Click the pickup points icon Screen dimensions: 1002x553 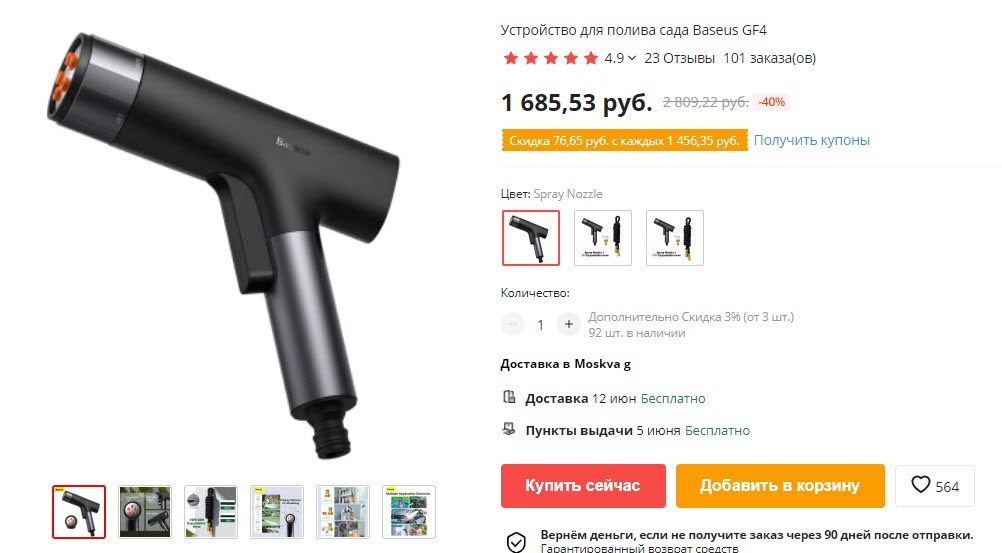(509, 429)
